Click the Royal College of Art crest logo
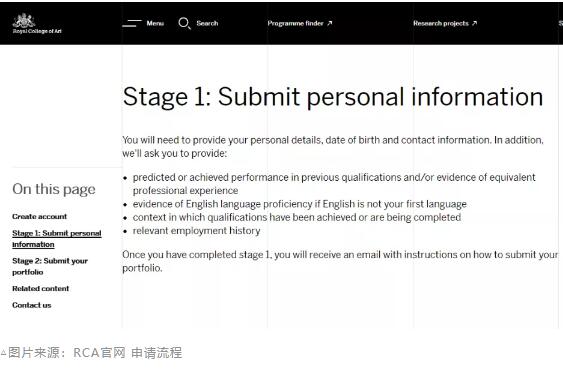This screenshot has width=563, height=369. click(x=24, y=20)
